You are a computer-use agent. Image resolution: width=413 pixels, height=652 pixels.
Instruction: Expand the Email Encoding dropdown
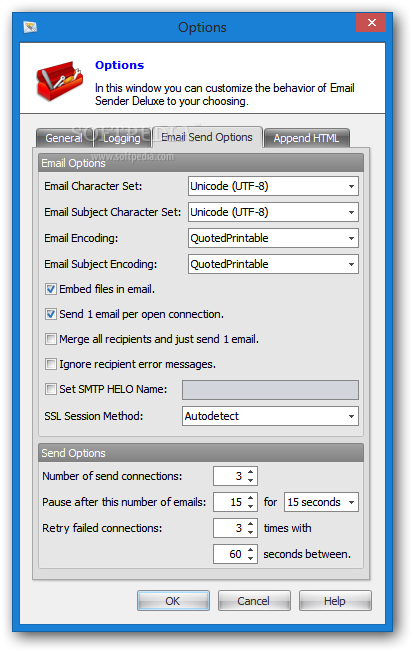(x=273, y=238)
